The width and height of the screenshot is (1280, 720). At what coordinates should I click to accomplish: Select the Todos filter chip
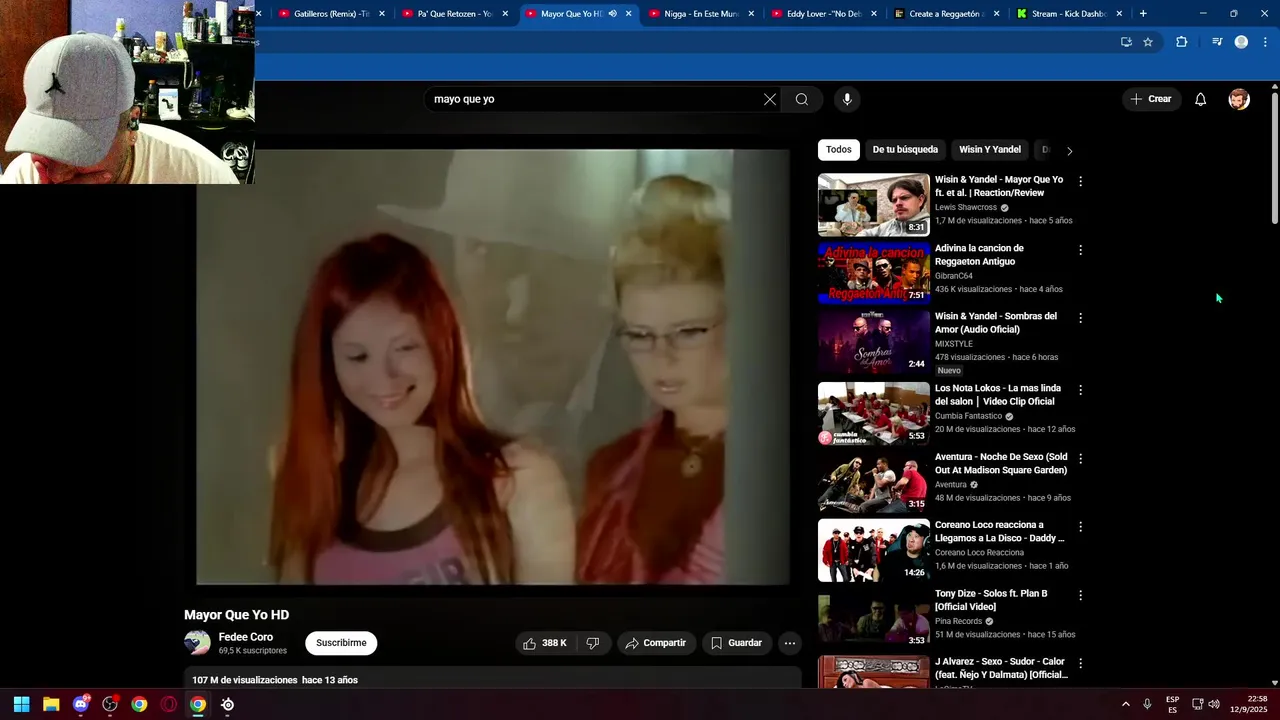[839, 150]
